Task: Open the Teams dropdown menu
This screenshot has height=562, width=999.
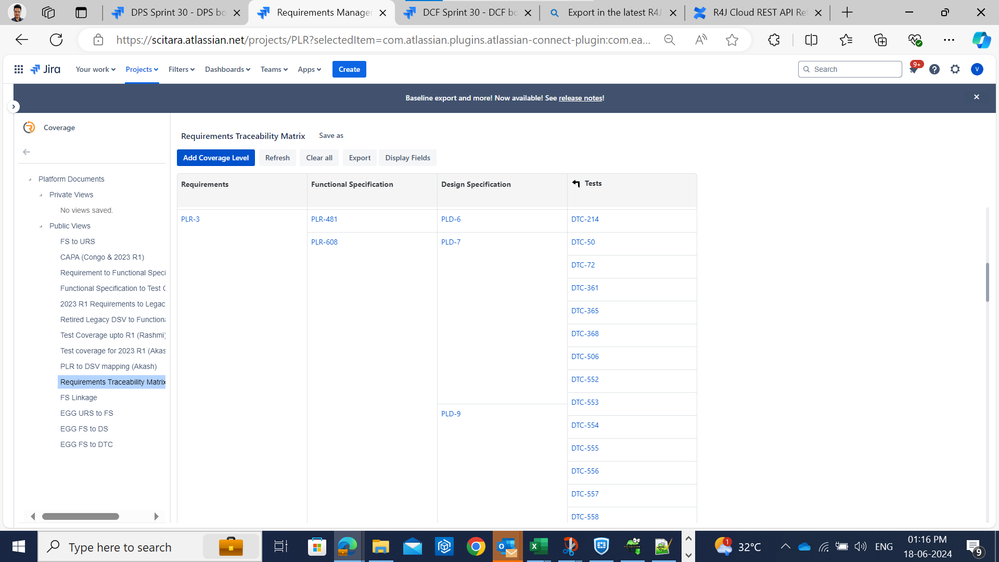Action: (x=274, y=69)
